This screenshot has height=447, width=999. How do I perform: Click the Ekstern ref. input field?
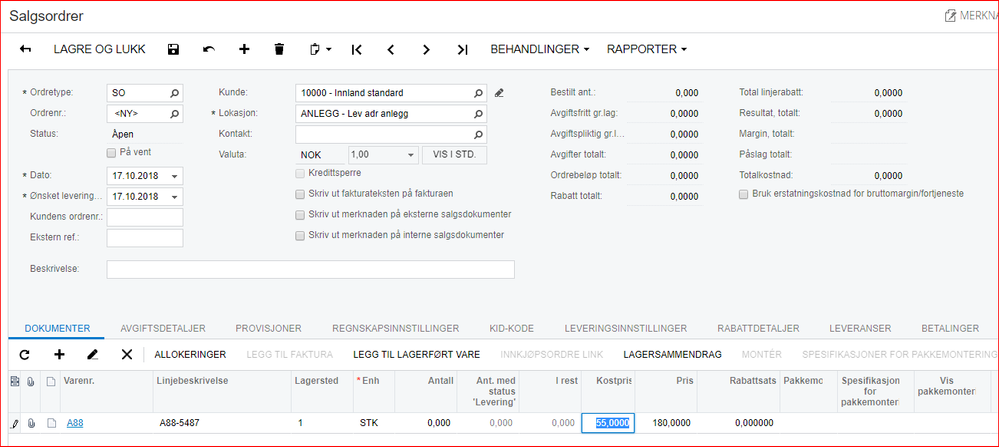coord(145,238)
